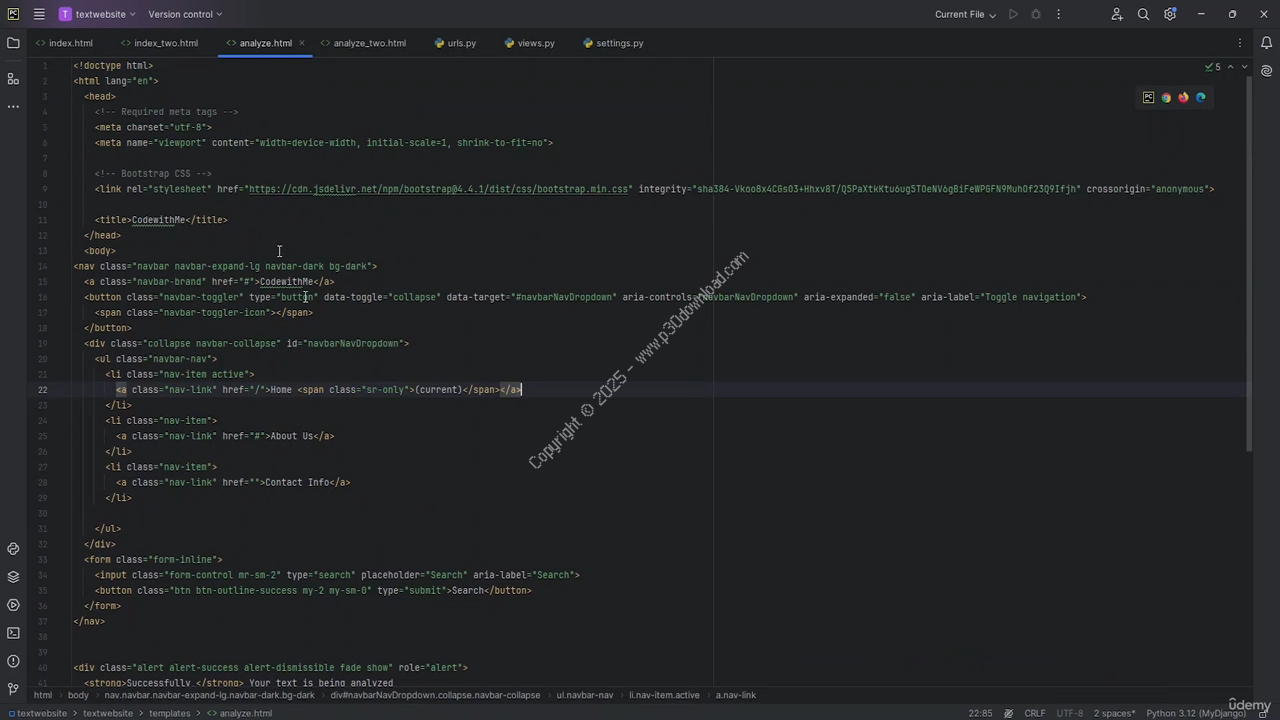Click the '<!doctype html>' line

click(113, 66)
